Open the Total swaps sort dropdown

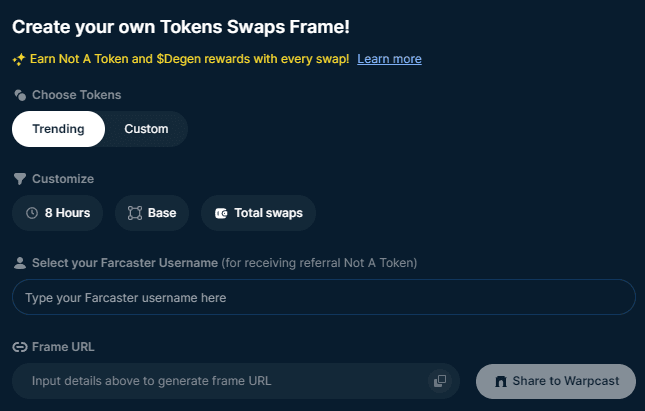(x=258, y=213)
